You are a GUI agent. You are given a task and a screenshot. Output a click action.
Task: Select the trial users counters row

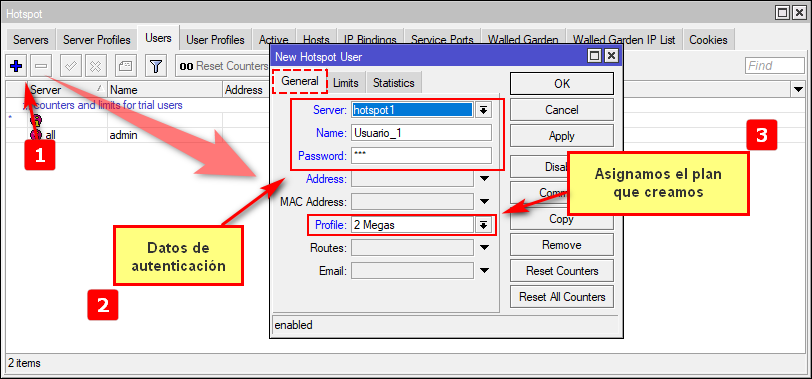tap(137, 105)
